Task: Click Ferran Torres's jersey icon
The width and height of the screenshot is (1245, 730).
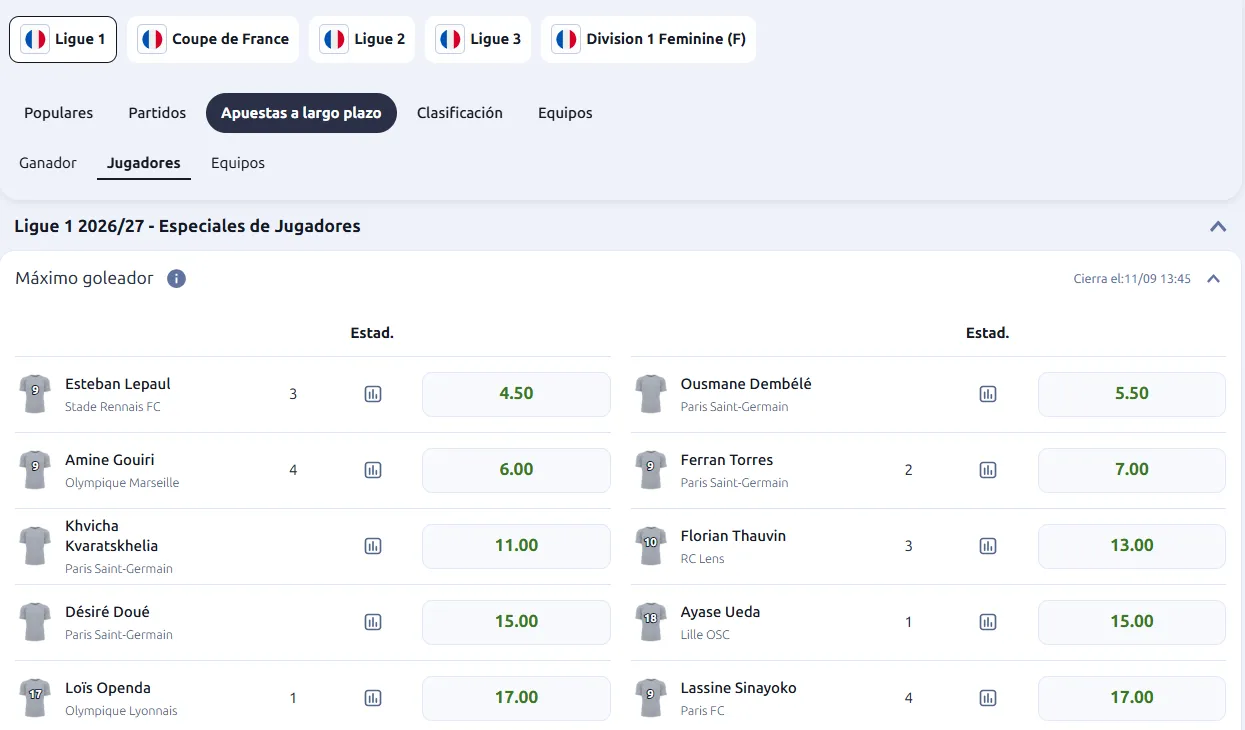Action: tap(651, 470)
